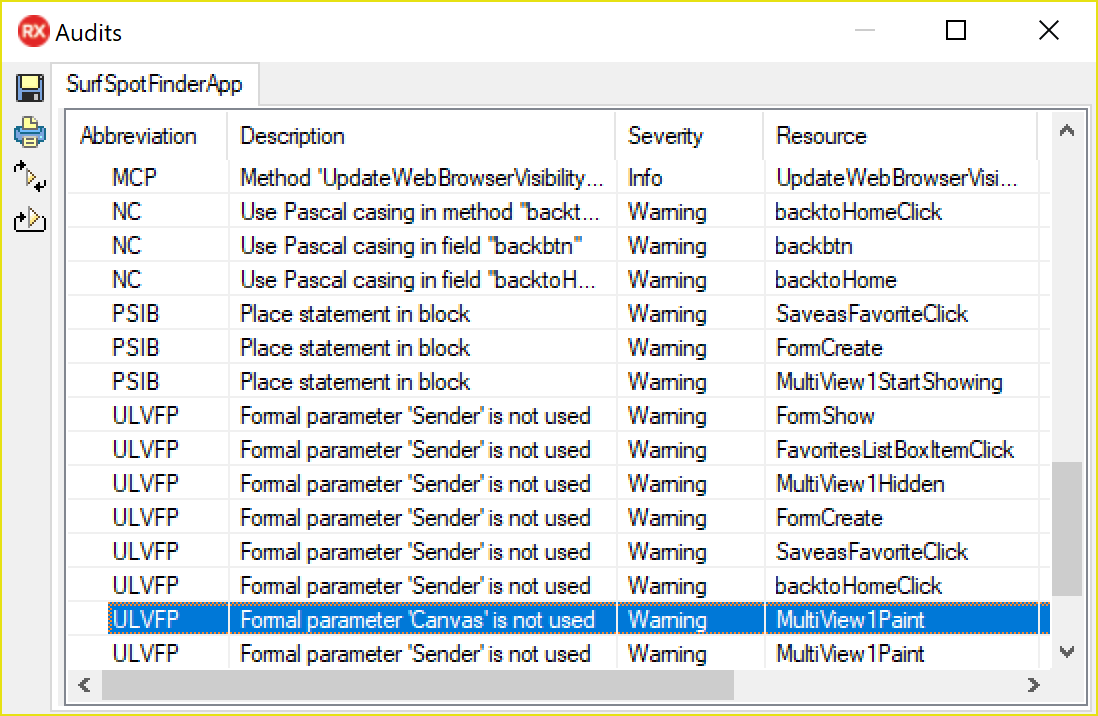Select the NC row for field "backbtn"
Image resolution: width=1098 pixels, height=716 pixels.
[x=559, y=246]
